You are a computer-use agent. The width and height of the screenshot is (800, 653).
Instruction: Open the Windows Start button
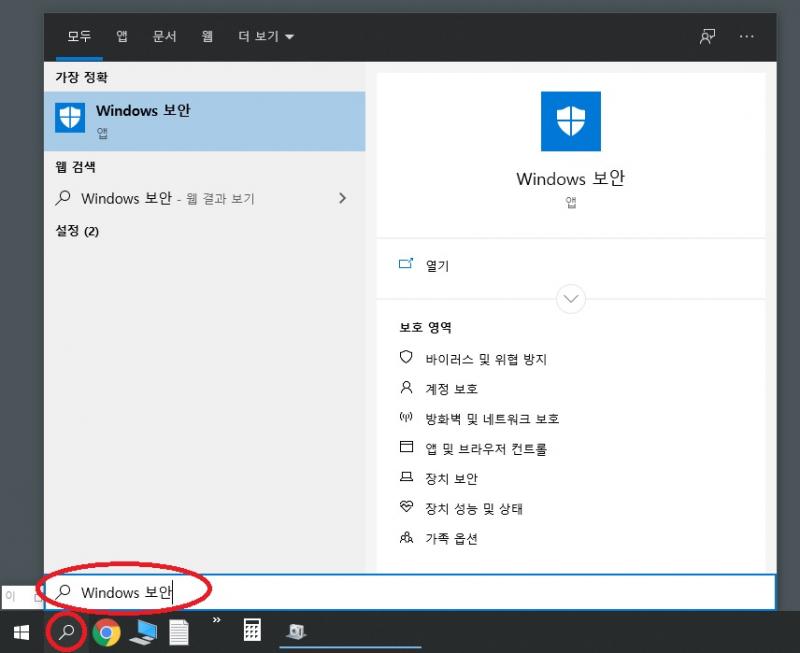pos(21,632)
